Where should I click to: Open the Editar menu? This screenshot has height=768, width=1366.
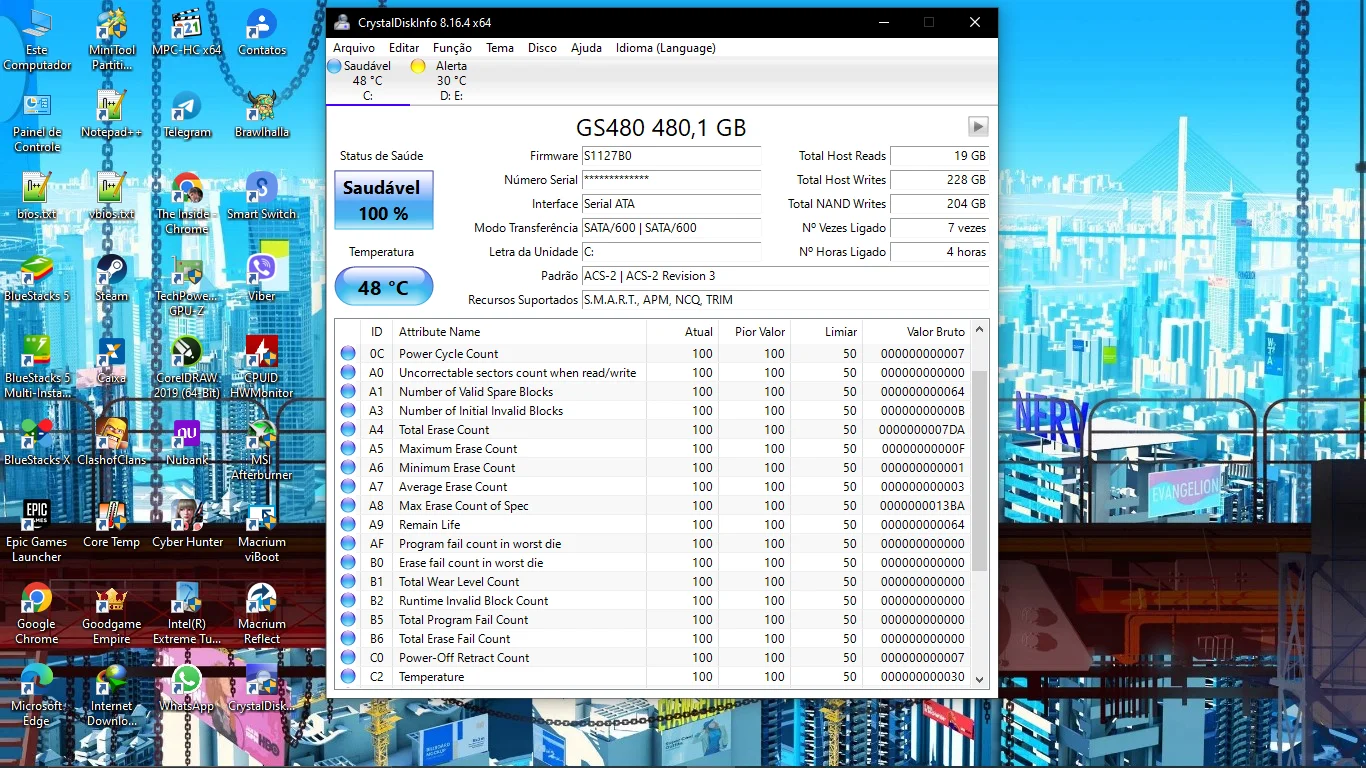[x=404, y=48]
